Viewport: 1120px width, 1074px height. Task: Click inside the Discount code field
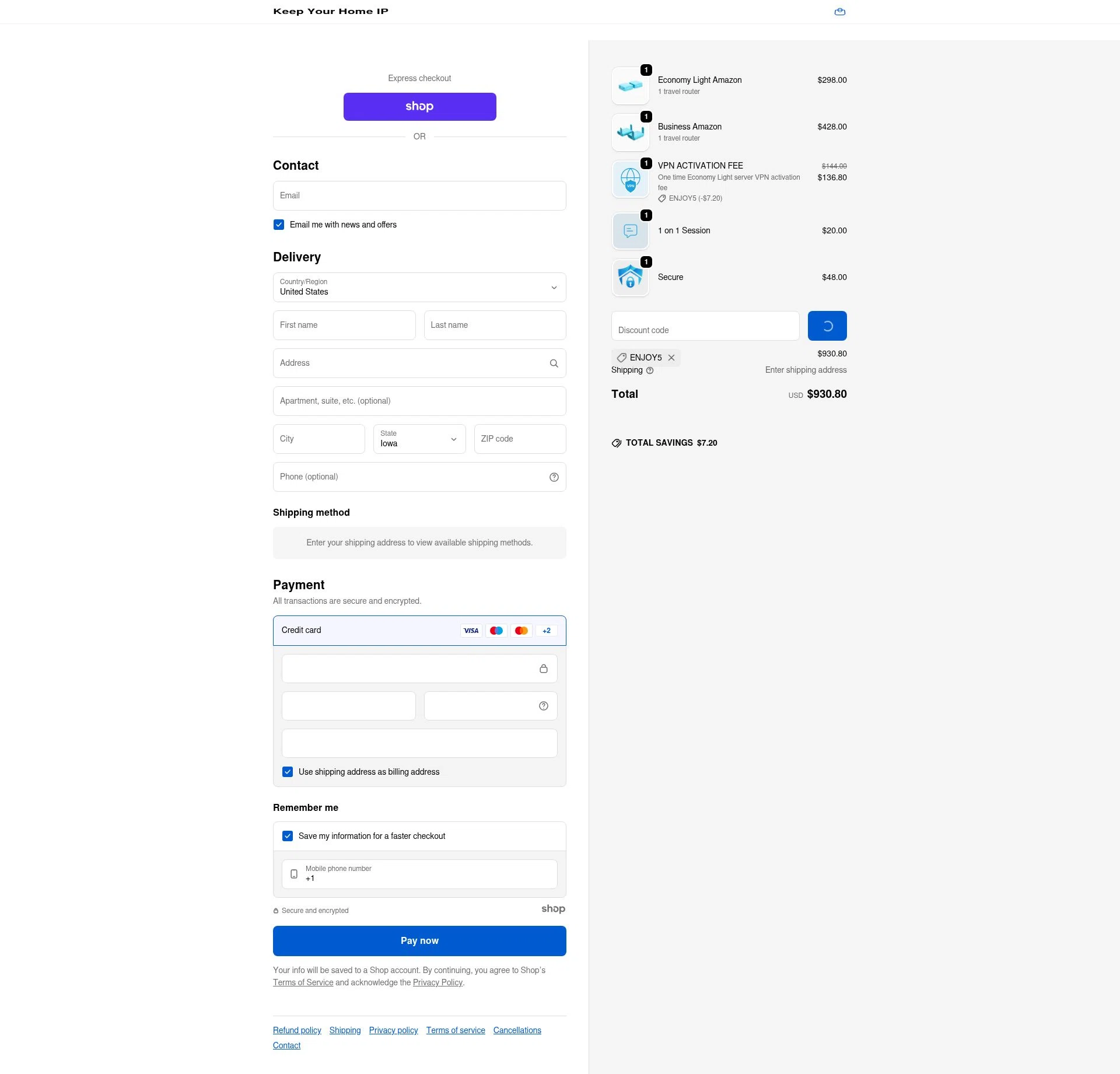[705, 330]
